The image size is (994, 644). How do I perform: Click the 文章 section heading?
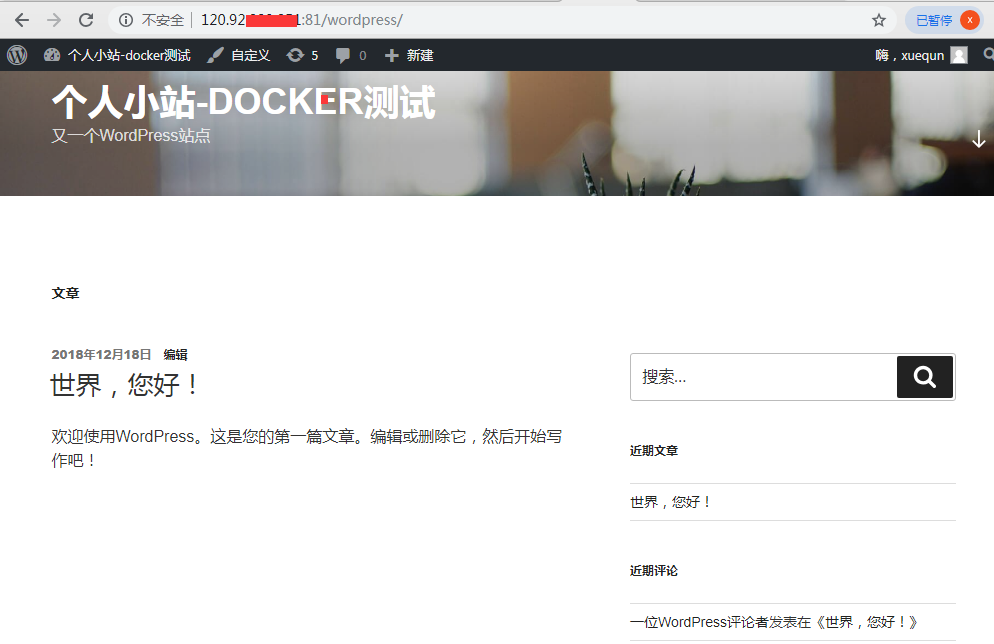click(x=65, y=293)
